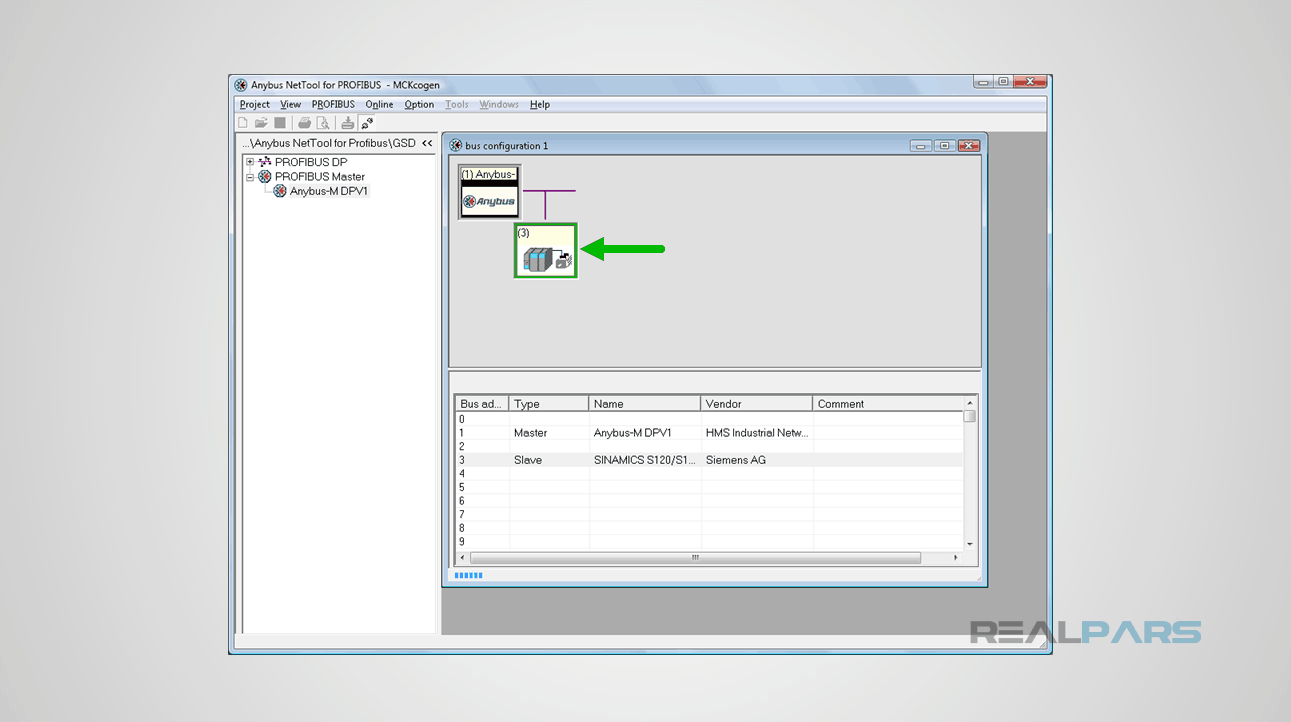Image resolution: width=1291 pixels, height=722 pixels.
Task: Collapse the GSD device library panel
Action: [427, 143]
